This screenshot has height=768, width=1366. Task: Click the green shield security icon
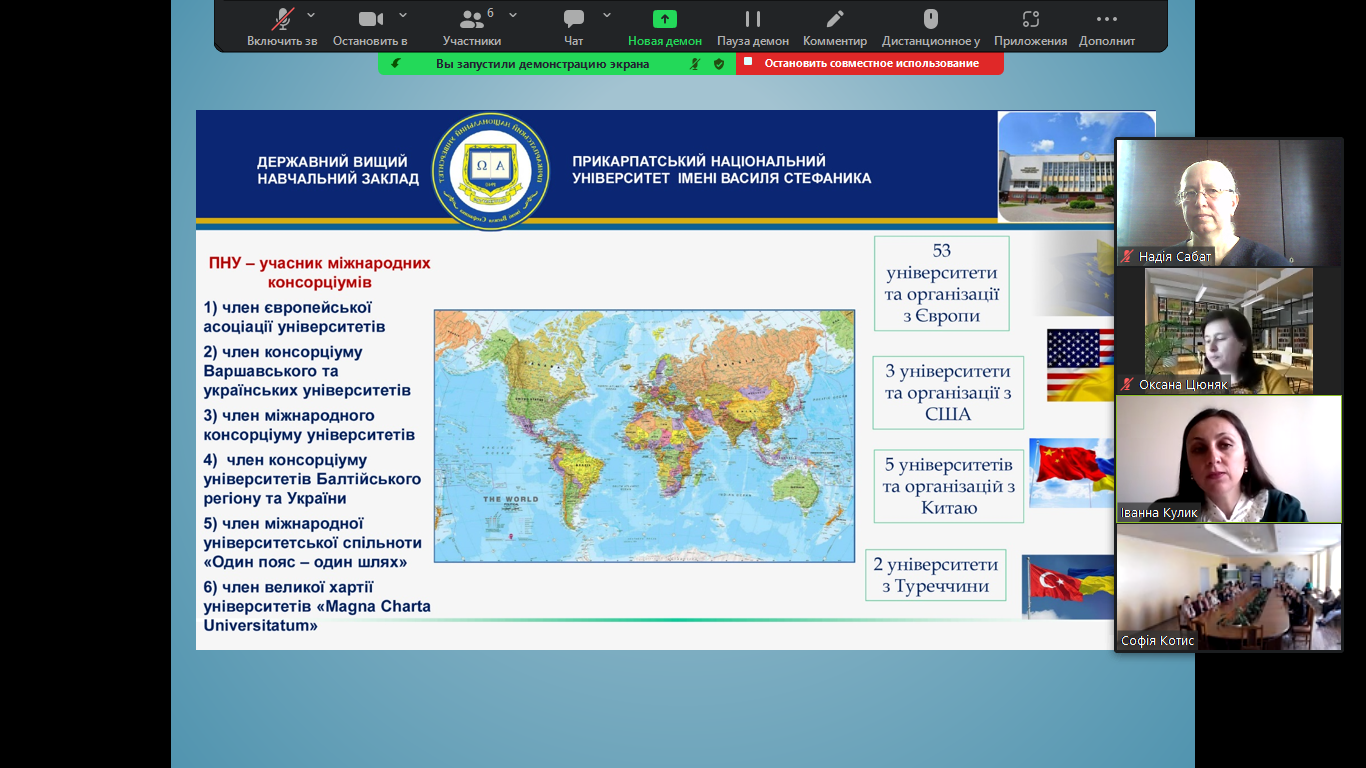point(718,64)
